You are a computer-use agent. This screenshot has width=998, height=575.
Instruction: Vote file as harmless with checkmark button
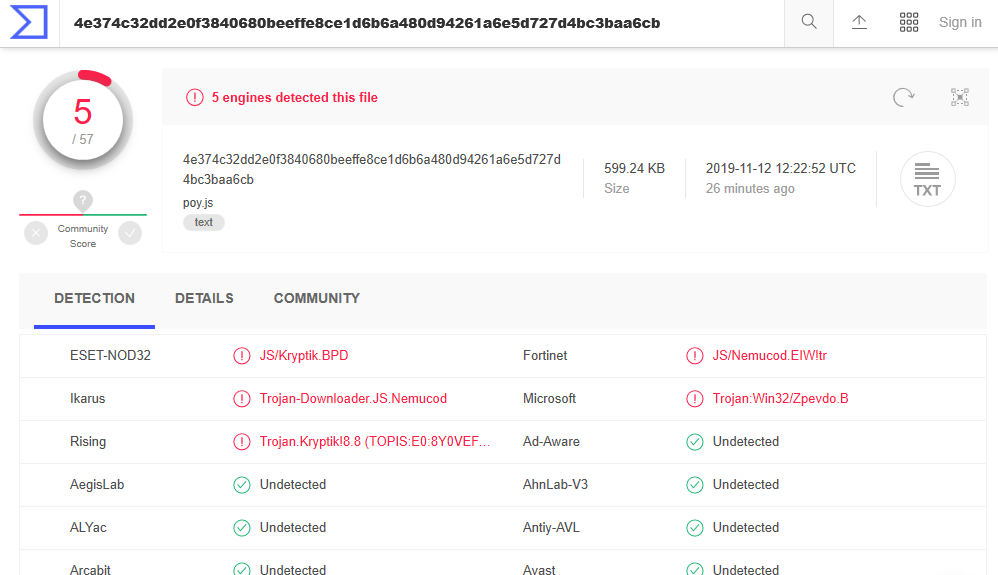[x=130, y=233]
